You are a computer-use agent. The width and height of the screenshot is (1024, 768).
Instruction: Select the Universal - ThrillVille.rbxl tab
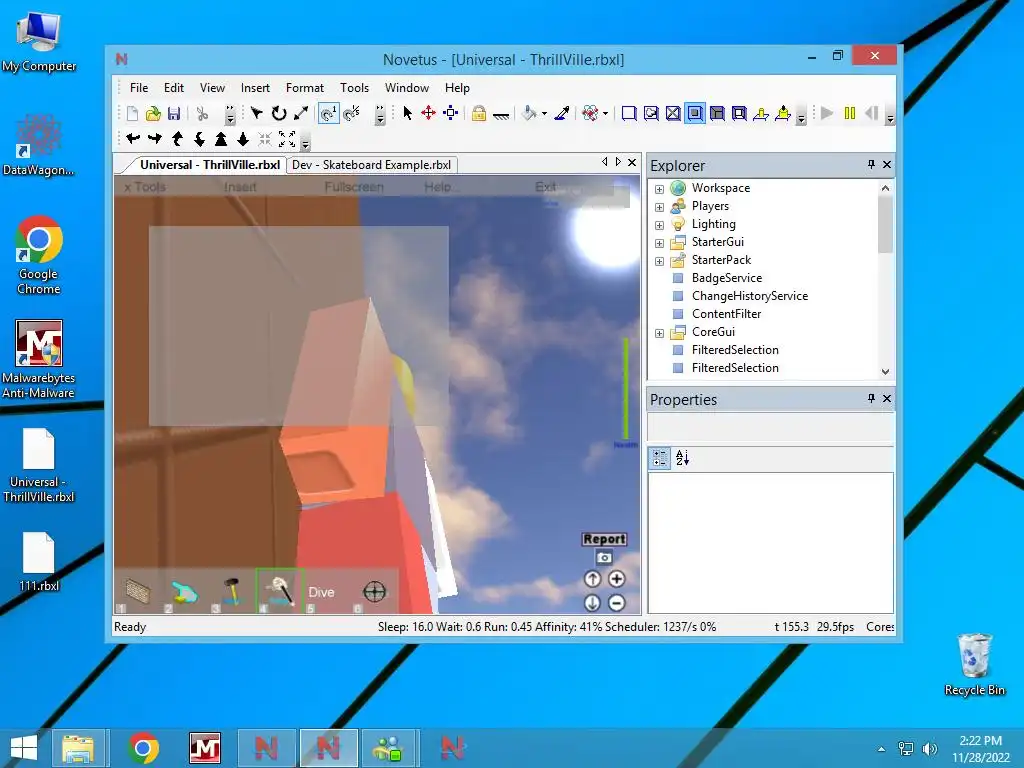[210, 165]
